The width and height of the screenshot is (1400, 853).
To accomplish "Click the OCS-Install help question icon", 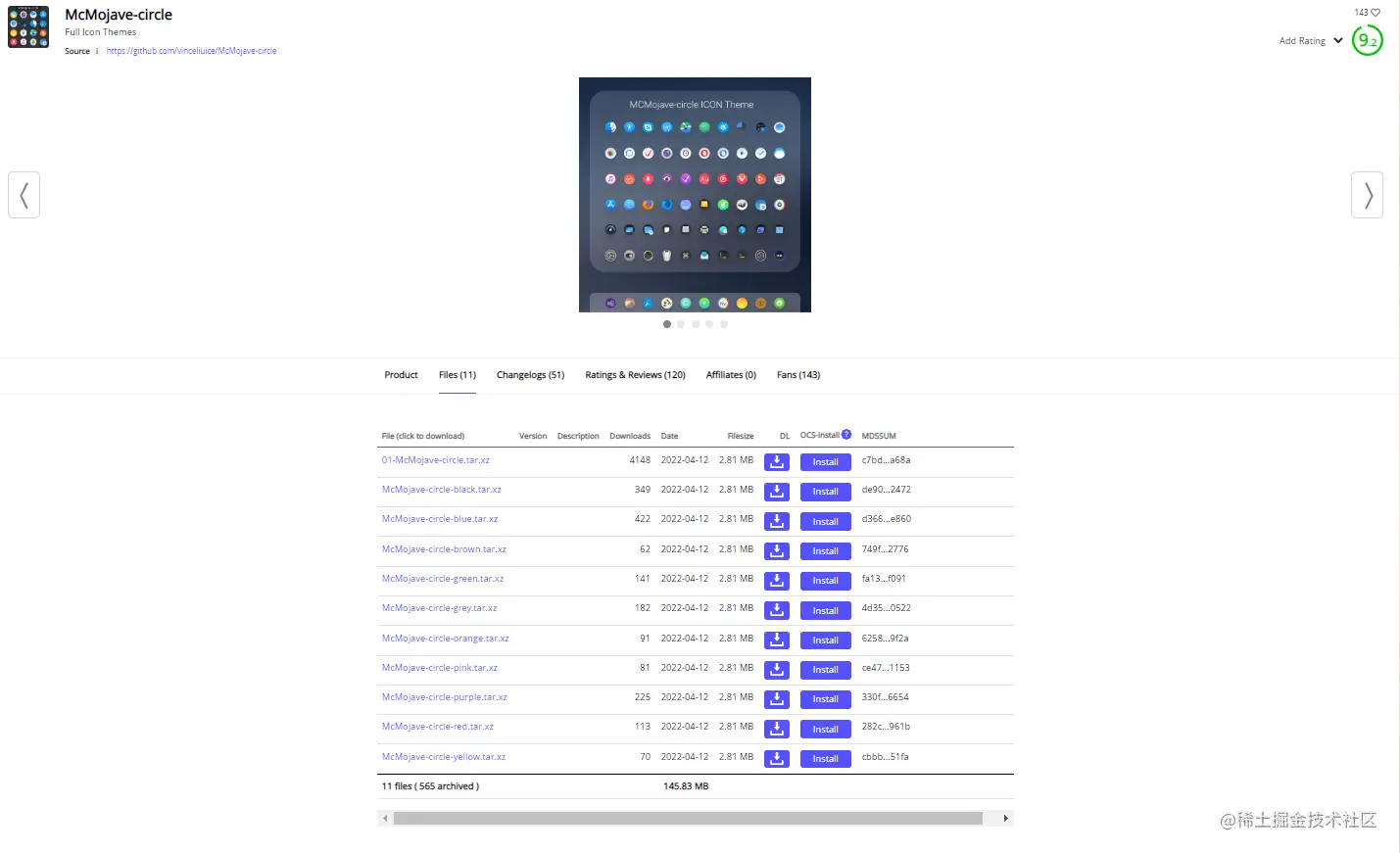I will [x=846, y=434].
